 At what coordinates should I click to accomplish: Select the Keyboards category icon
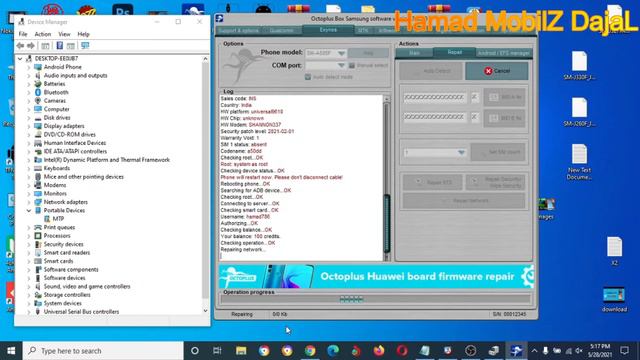click(38, 168)
